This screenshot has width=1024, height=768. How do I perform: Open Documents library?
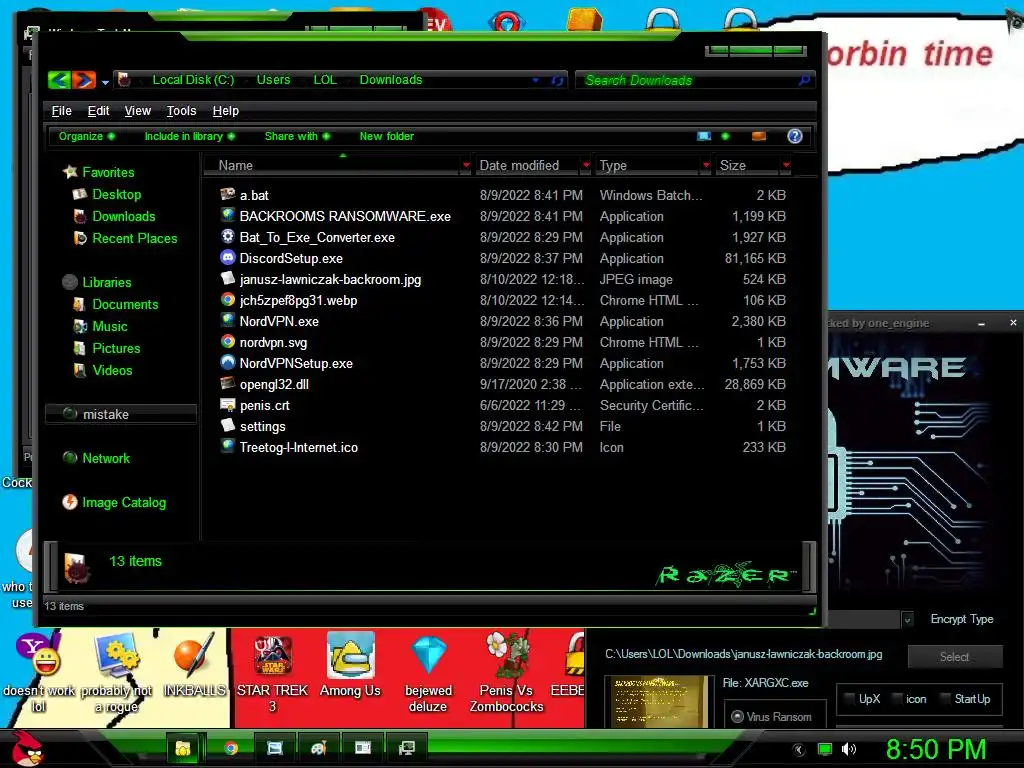coord(125,304)
